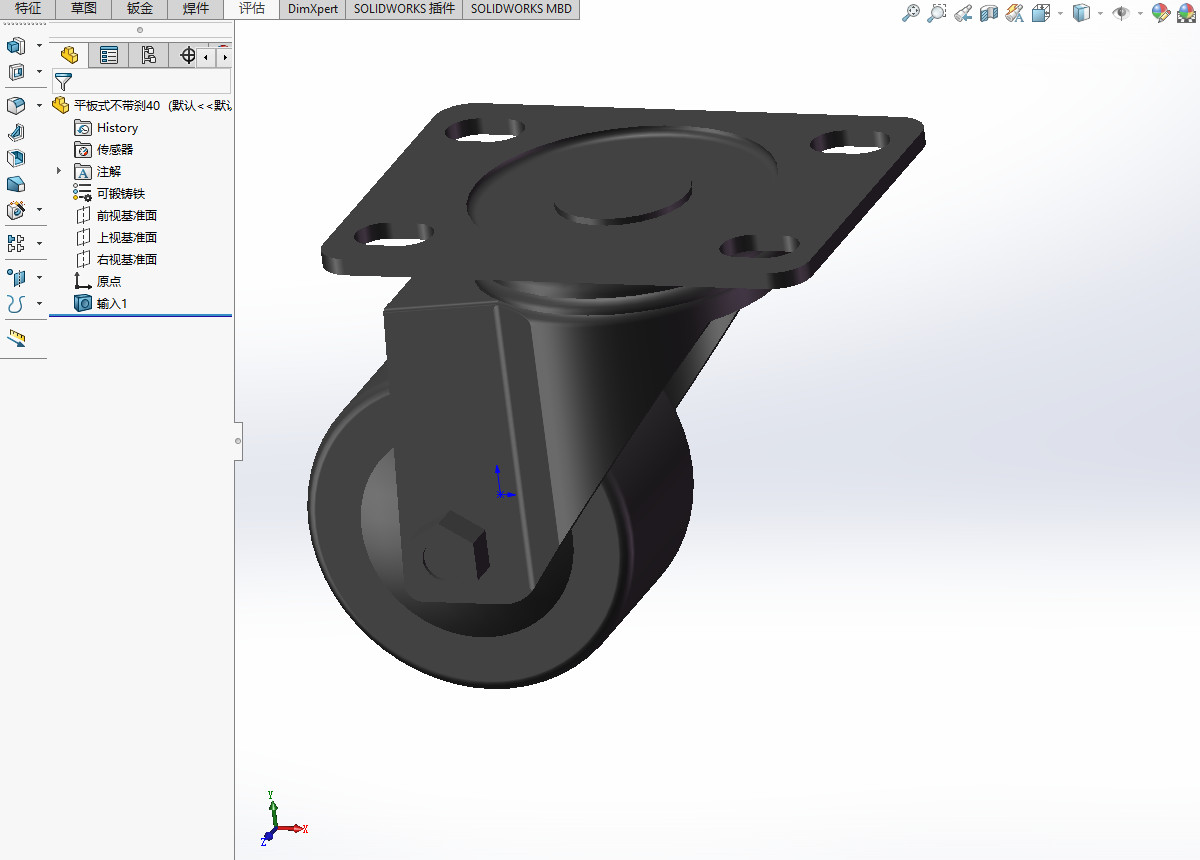The width and height of the screenshot is (1200, 860).
Task: Click the Linear Pattern tool icon
Action: point(16,244)
